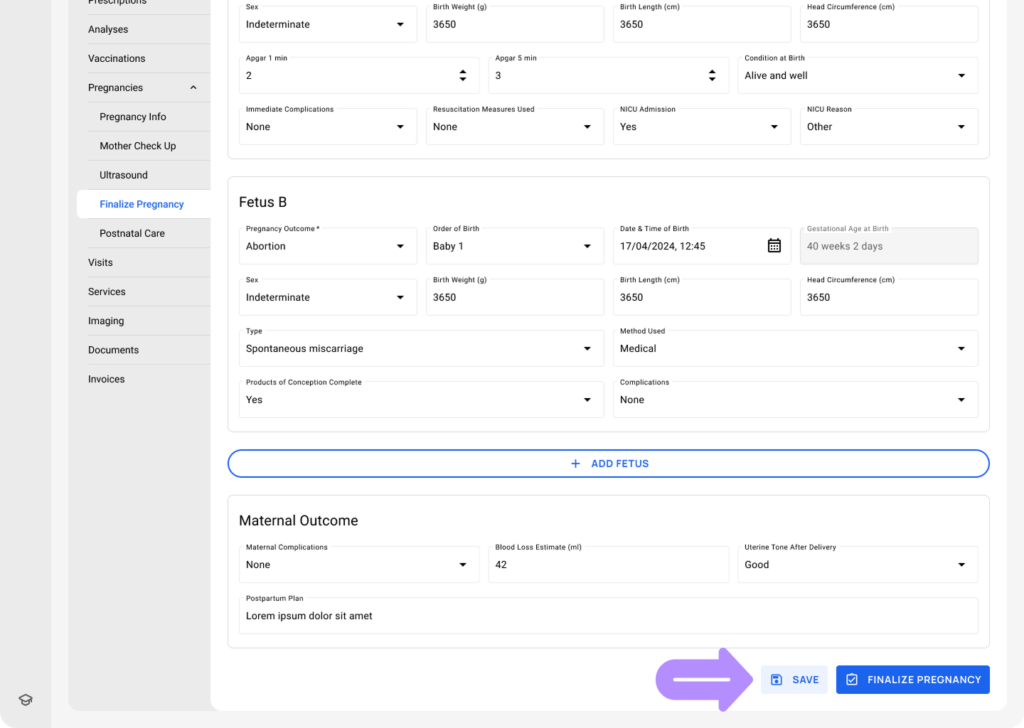
Task: Open Invoices from the sidebar
Action: 106,379
